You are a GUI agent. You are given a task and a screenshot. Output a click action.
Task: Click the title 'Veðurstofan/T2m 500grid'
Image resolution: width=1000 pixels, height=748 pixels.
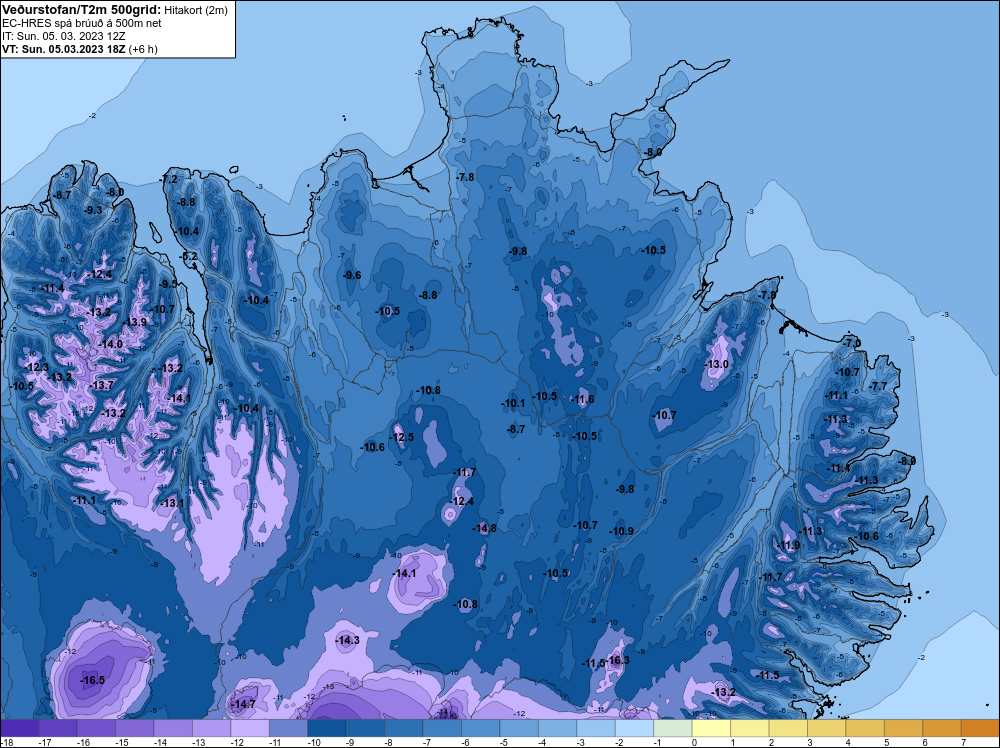(x=82, y=10)
